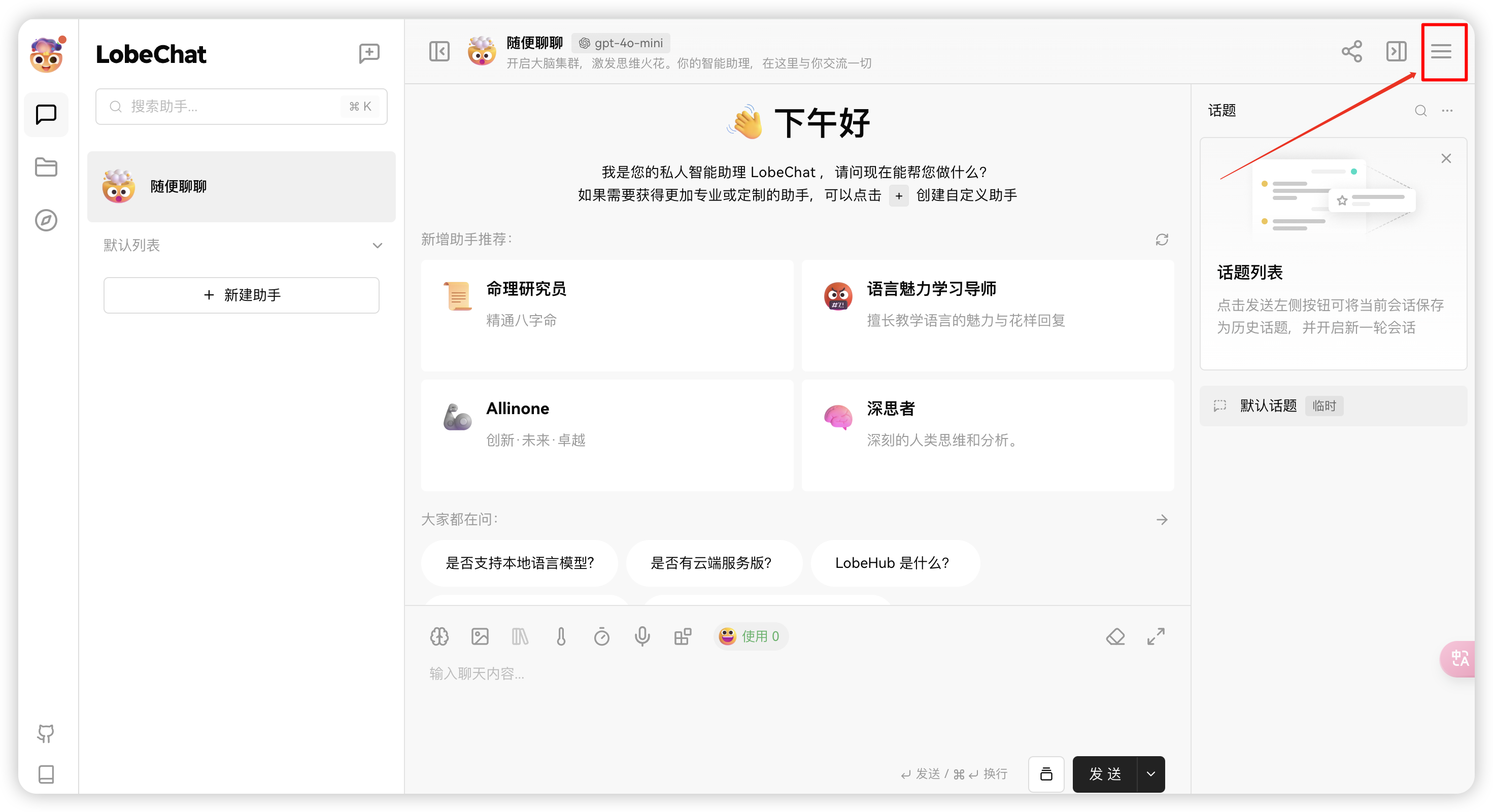Image resolution: width=1493 pixels, height=812 pixels.
Task: Select 默认话题 temporary topic
Action: [x=1333, y=405]
